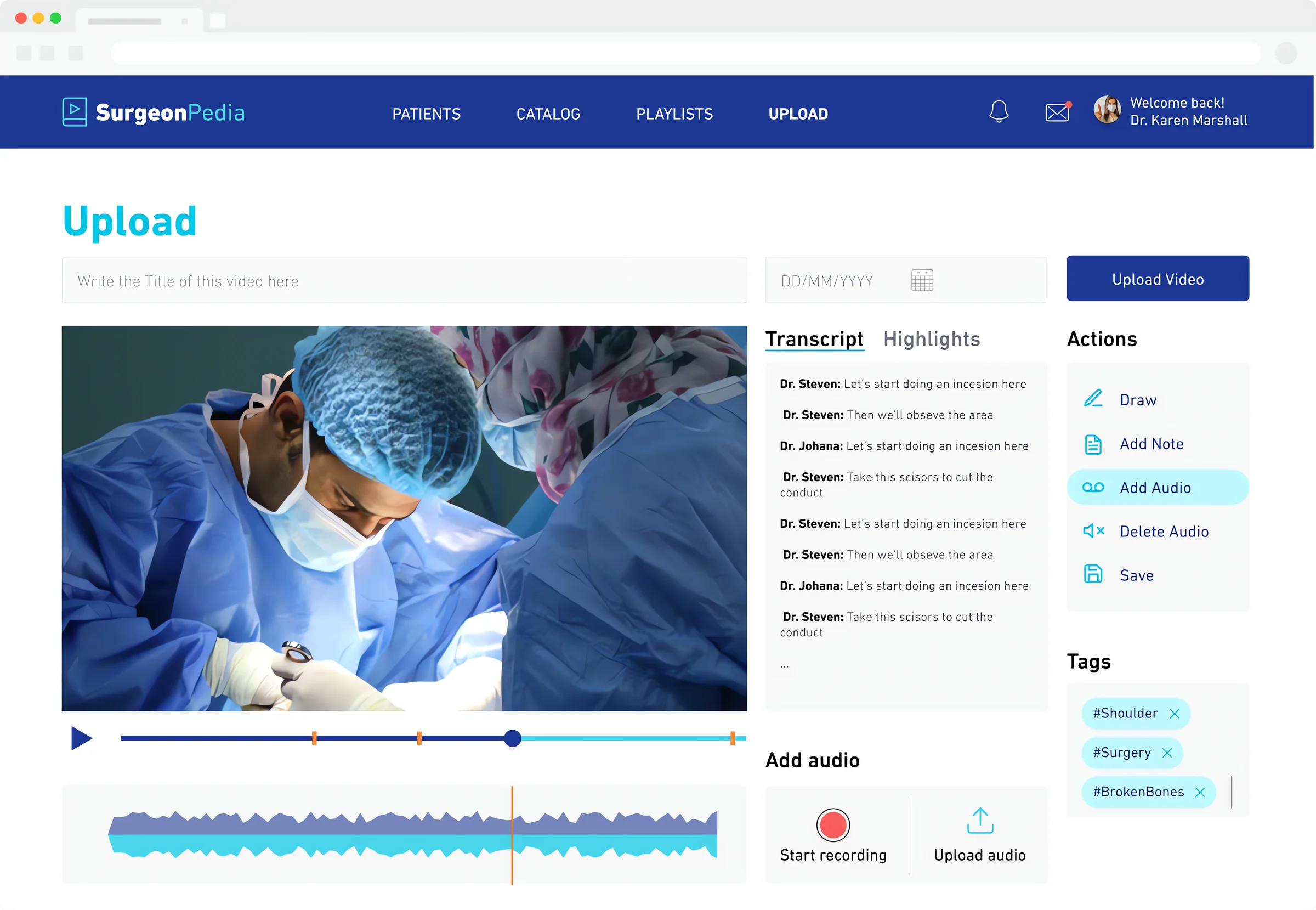Click the Start recording label
The width and height of the screenshot is (1316, 910).
point(833,856)
